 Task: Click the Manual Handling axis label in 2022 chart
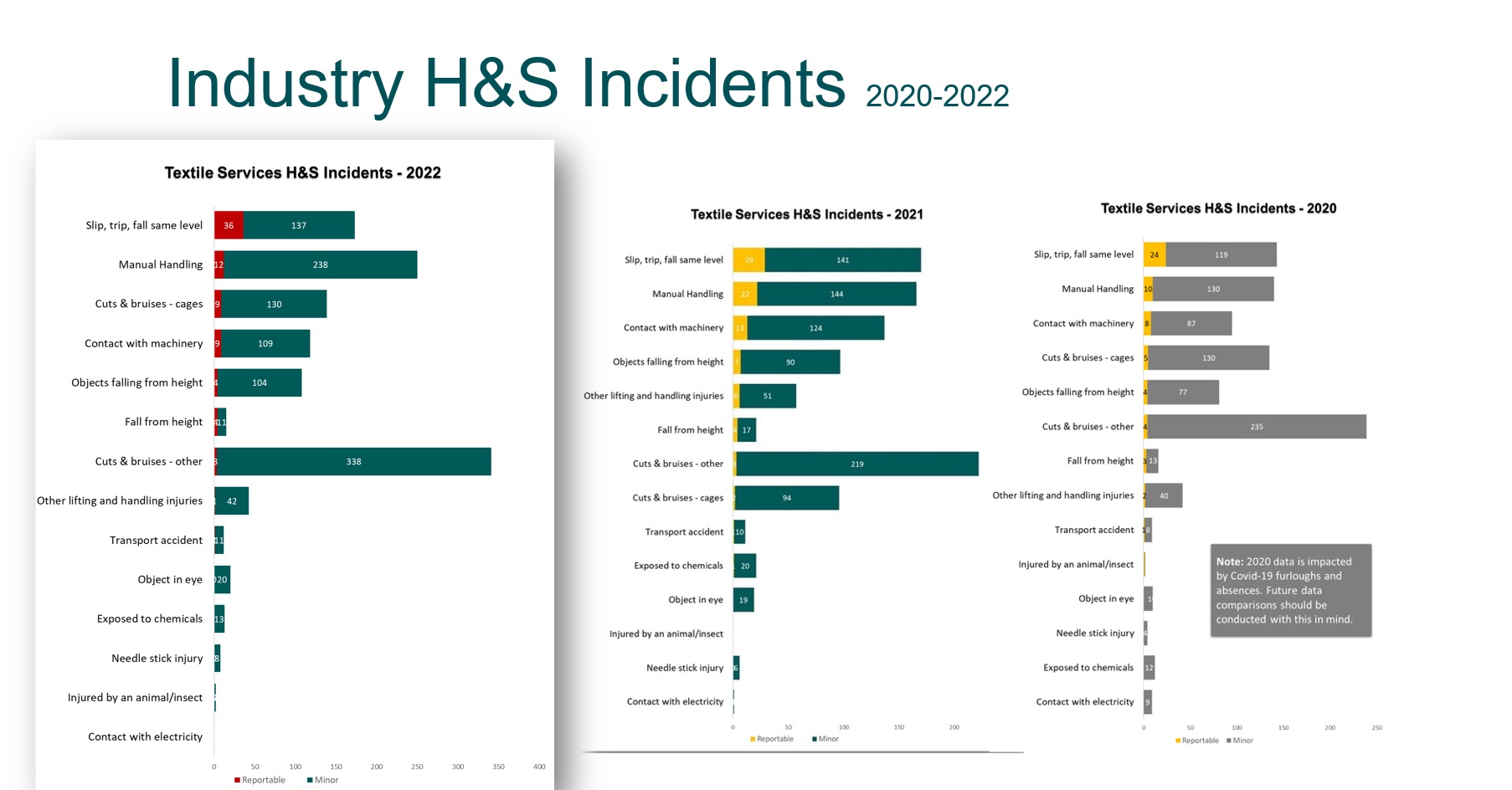[160, 264]
